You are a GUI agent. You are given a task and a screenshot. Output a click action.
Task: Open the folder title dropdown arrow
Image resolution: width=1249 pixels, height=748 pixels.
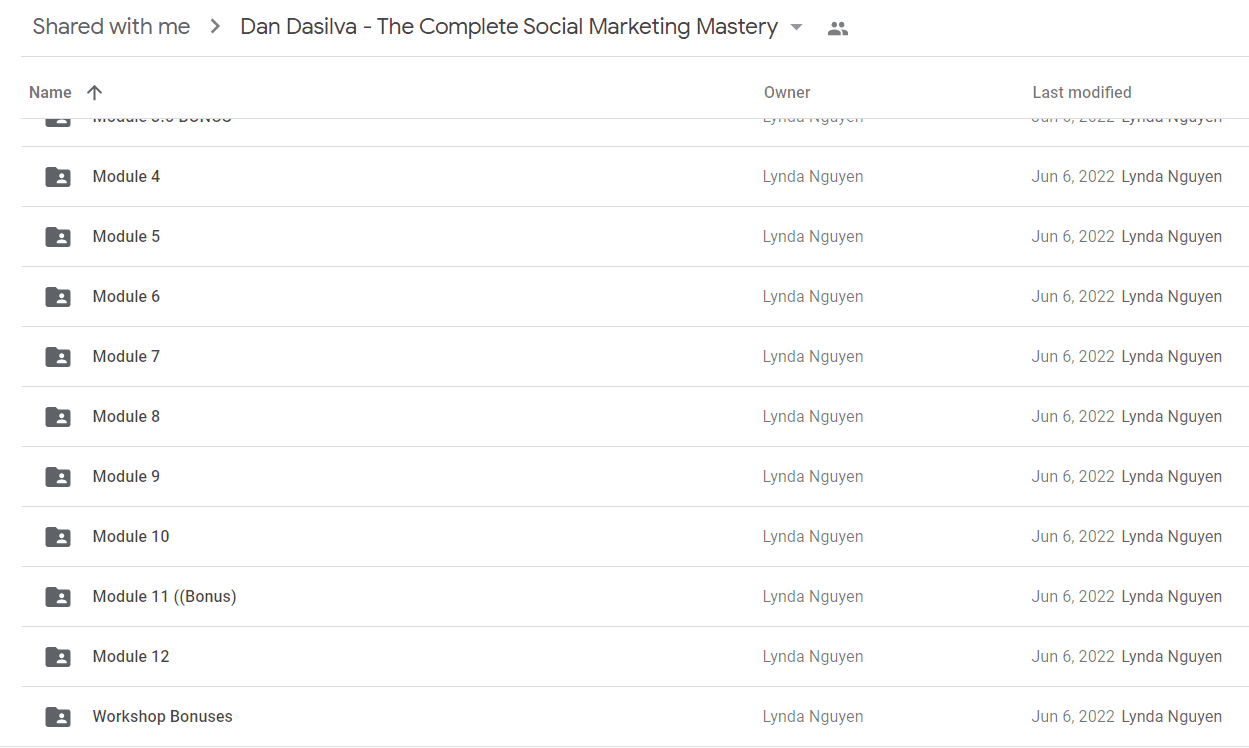[796, 27]
